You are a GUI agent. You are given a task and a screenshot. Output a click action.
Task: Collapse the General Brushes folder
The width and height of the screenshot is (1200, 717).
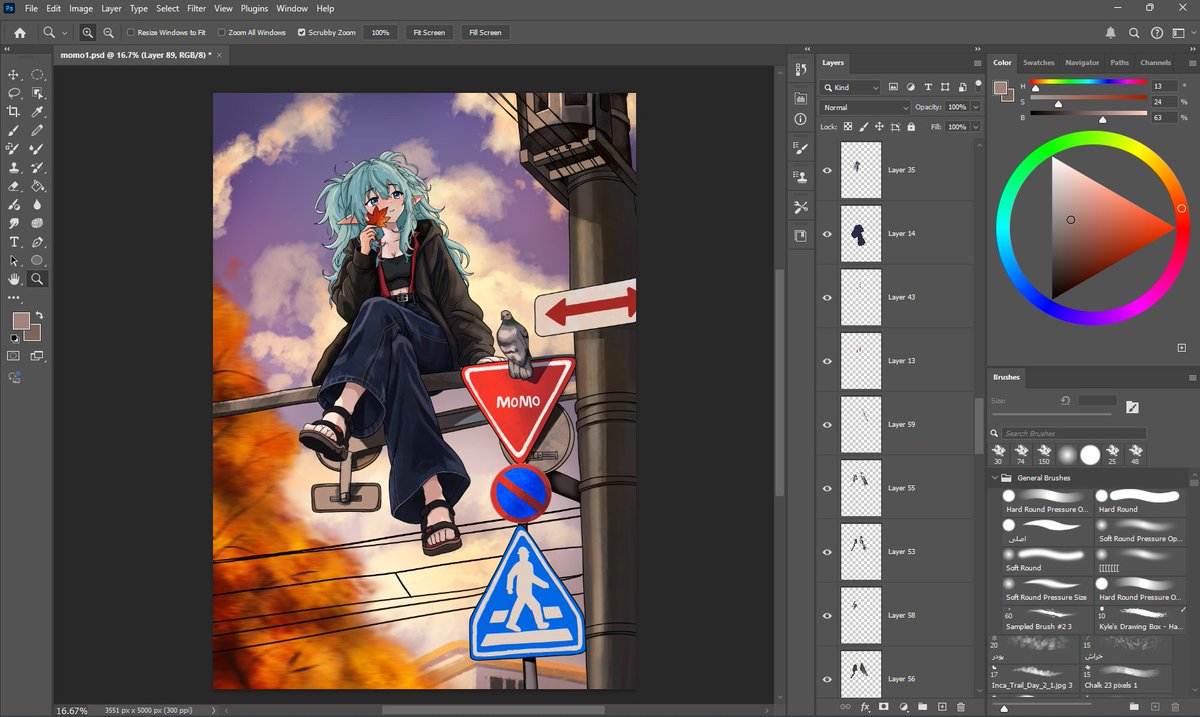(x=995, y=478)
